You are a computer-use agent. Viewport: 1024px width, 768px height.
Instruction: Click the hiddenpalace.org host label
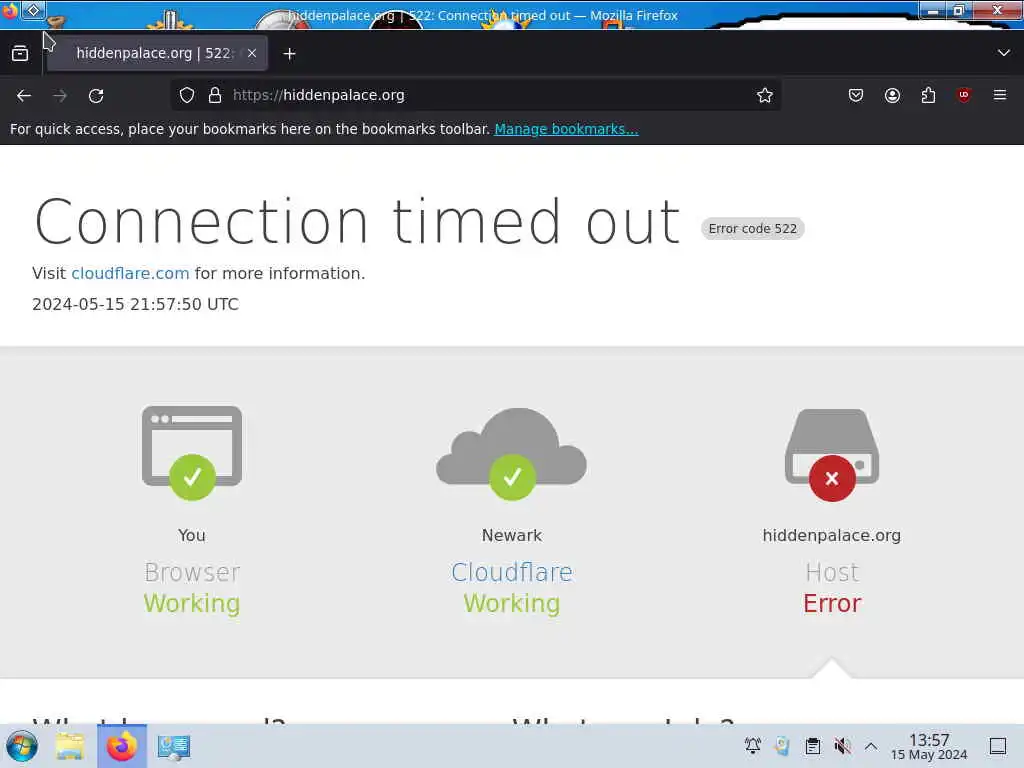831,536
